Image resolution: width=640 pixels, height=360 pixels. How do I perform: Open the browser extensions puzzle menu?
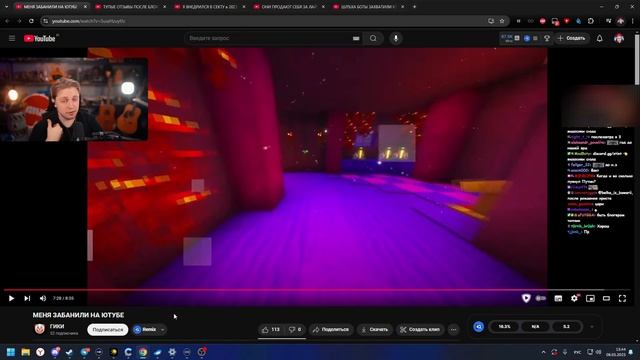(591, 21)
